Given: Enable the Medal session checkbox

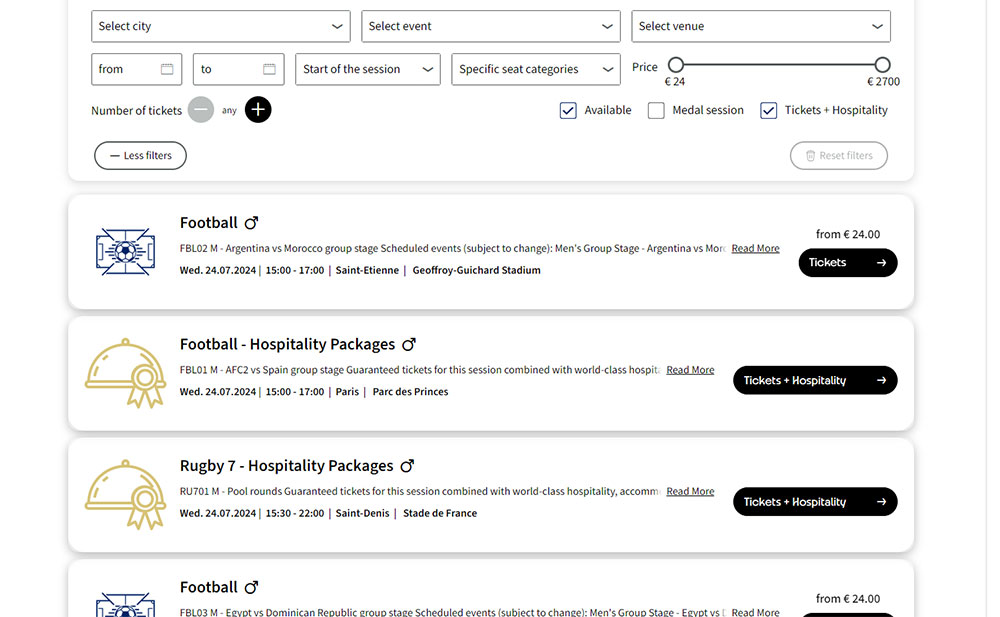Looking at the screenshot, I should click(656, 111).
